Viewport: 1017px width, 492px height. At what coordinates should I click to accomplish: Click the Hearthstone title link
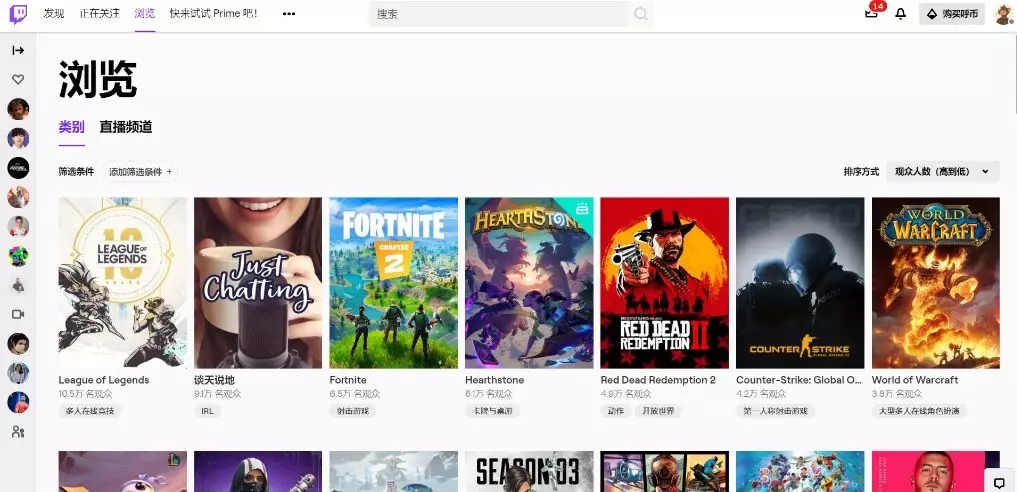(x=494, y=380)
